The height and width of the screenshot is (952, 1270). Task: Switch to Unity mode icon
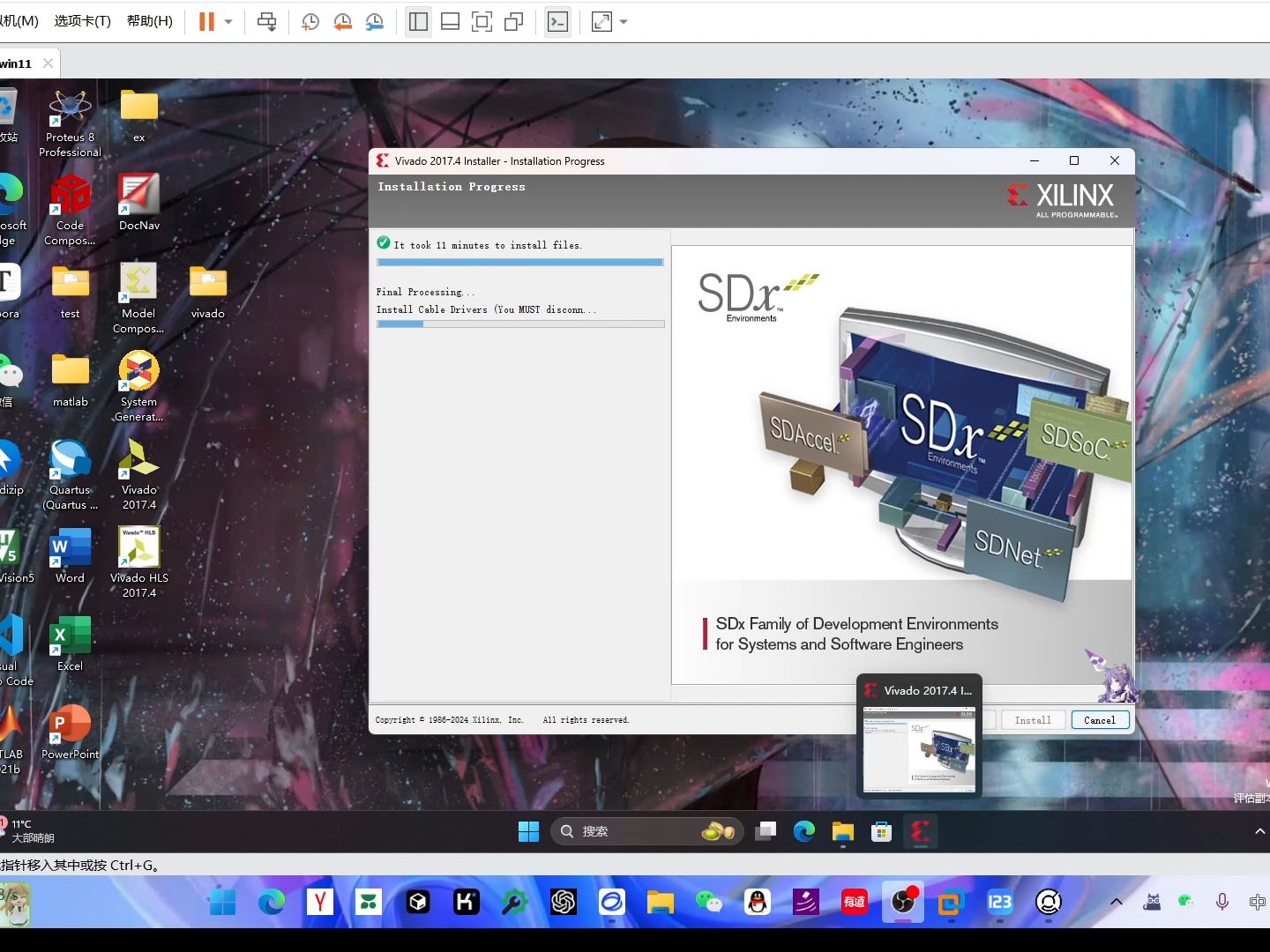pyautogui.click(x=513, y=21)
